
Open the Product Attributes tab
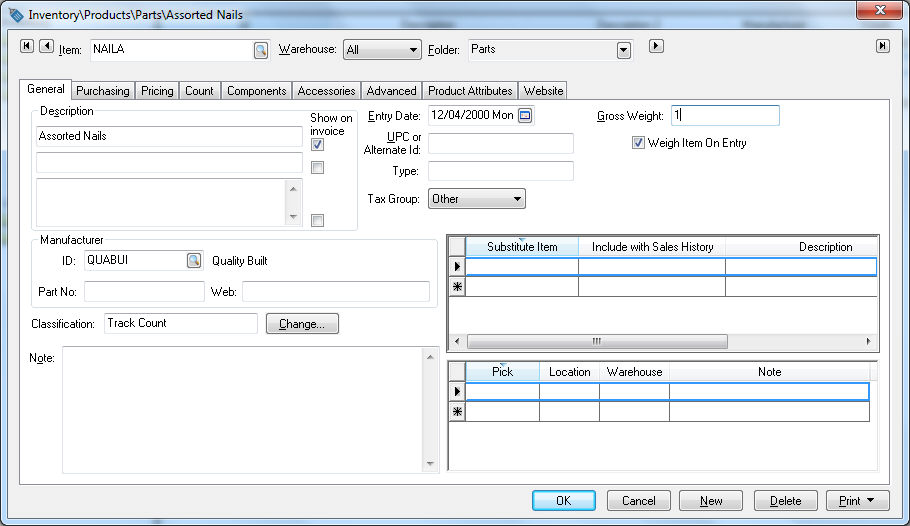[470, 91]
